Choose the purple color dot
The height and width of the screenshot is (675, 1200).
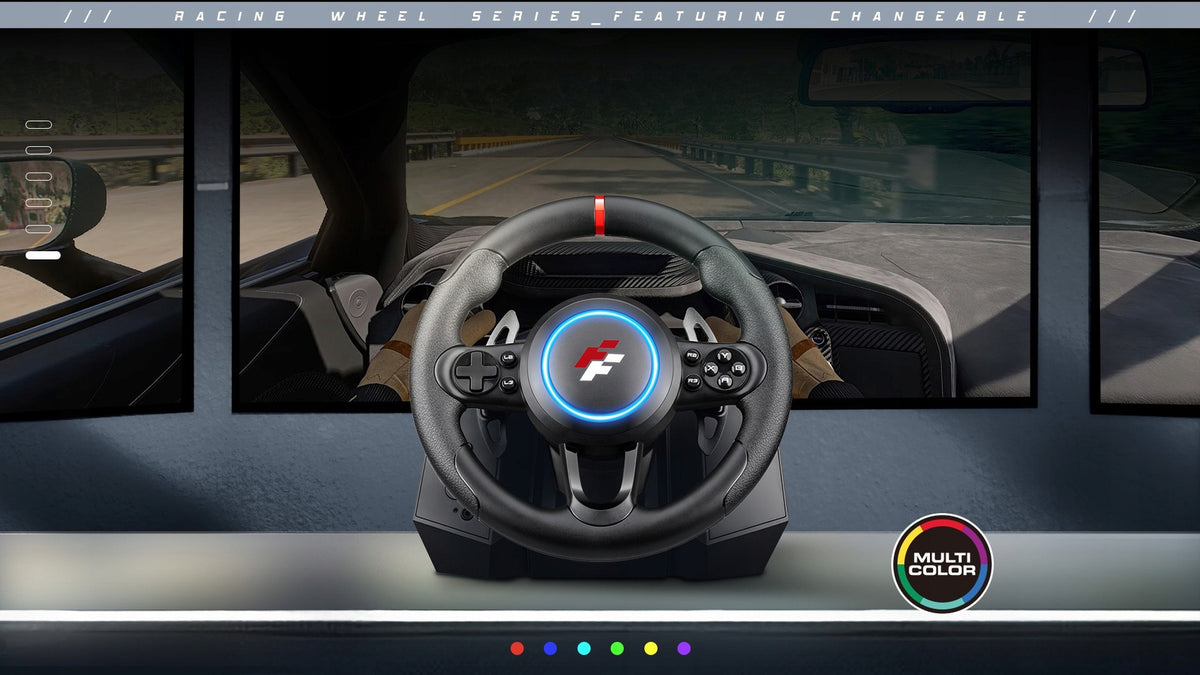click(x=684, y=648)
